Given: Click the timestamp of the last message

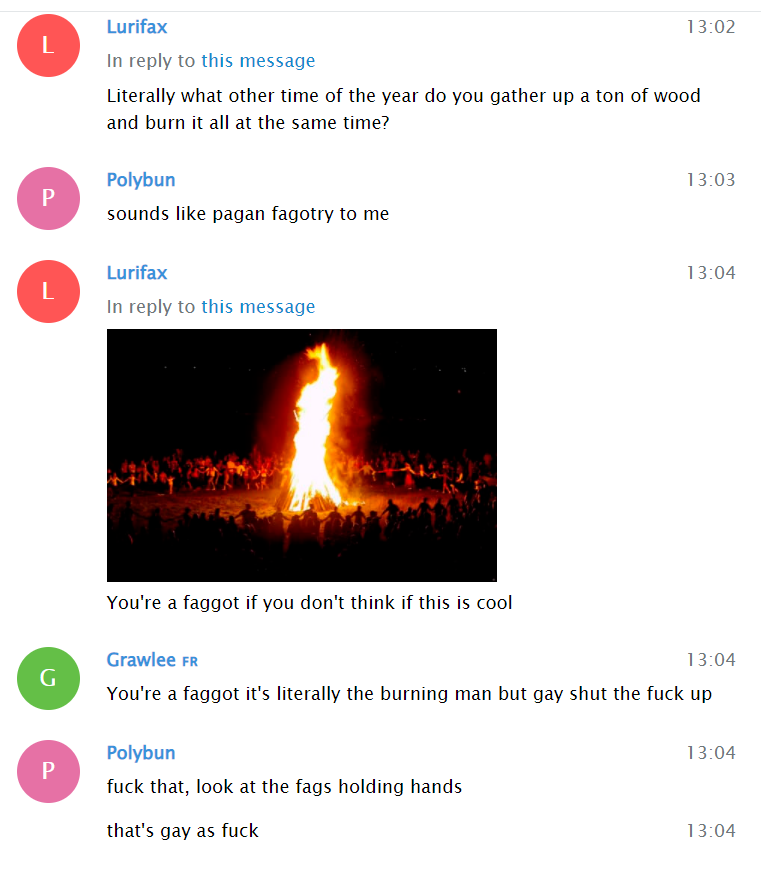Looking at the screenshot, I should click(711, 831).
